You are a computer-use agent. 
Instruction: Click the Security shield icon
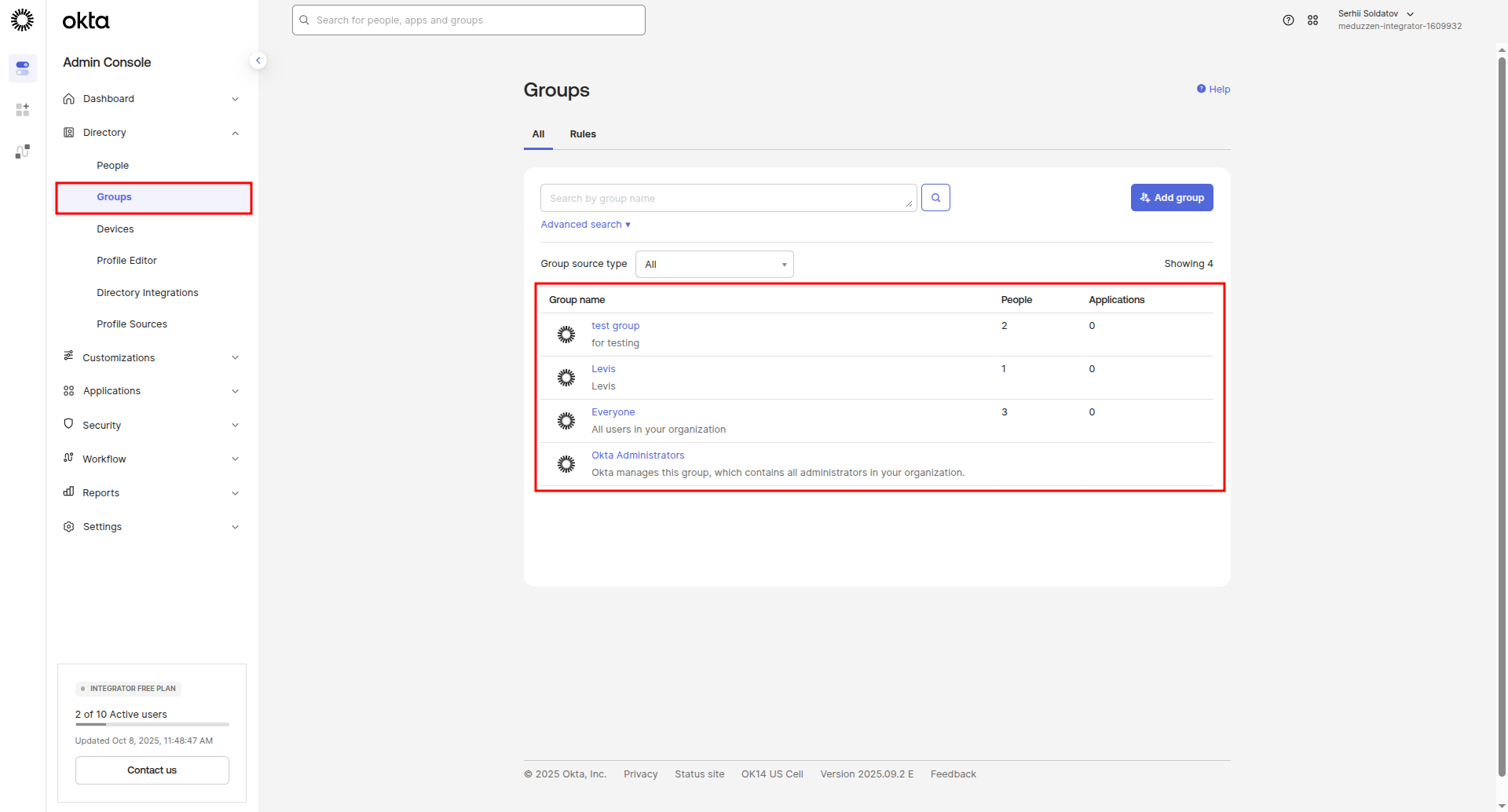[69, 424]
